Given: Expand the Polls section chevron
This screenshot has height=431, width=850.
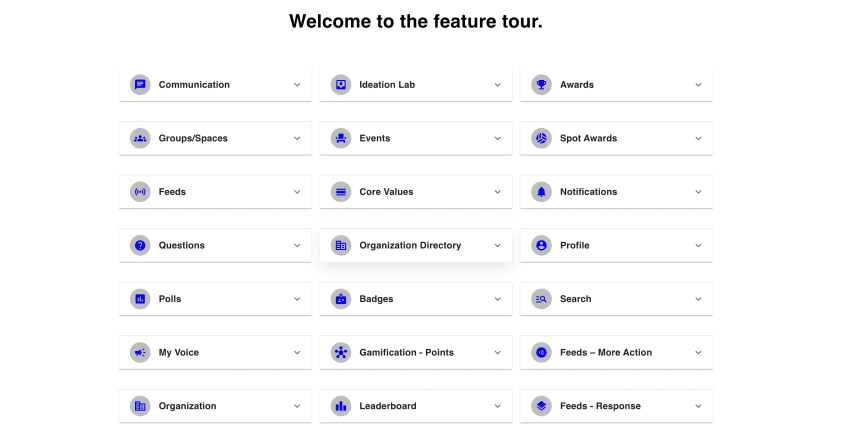Looking at the screenshot, I should (297, 299).
